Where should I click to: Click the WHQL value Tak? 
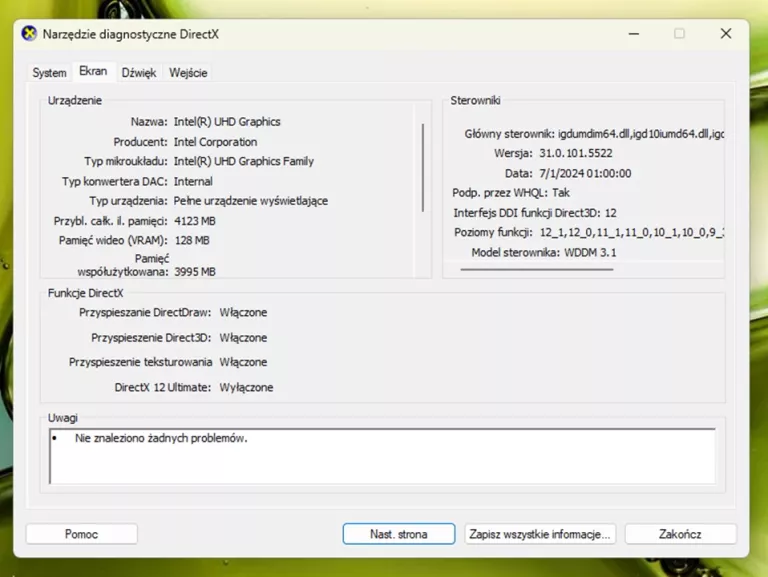coord(561,193)
